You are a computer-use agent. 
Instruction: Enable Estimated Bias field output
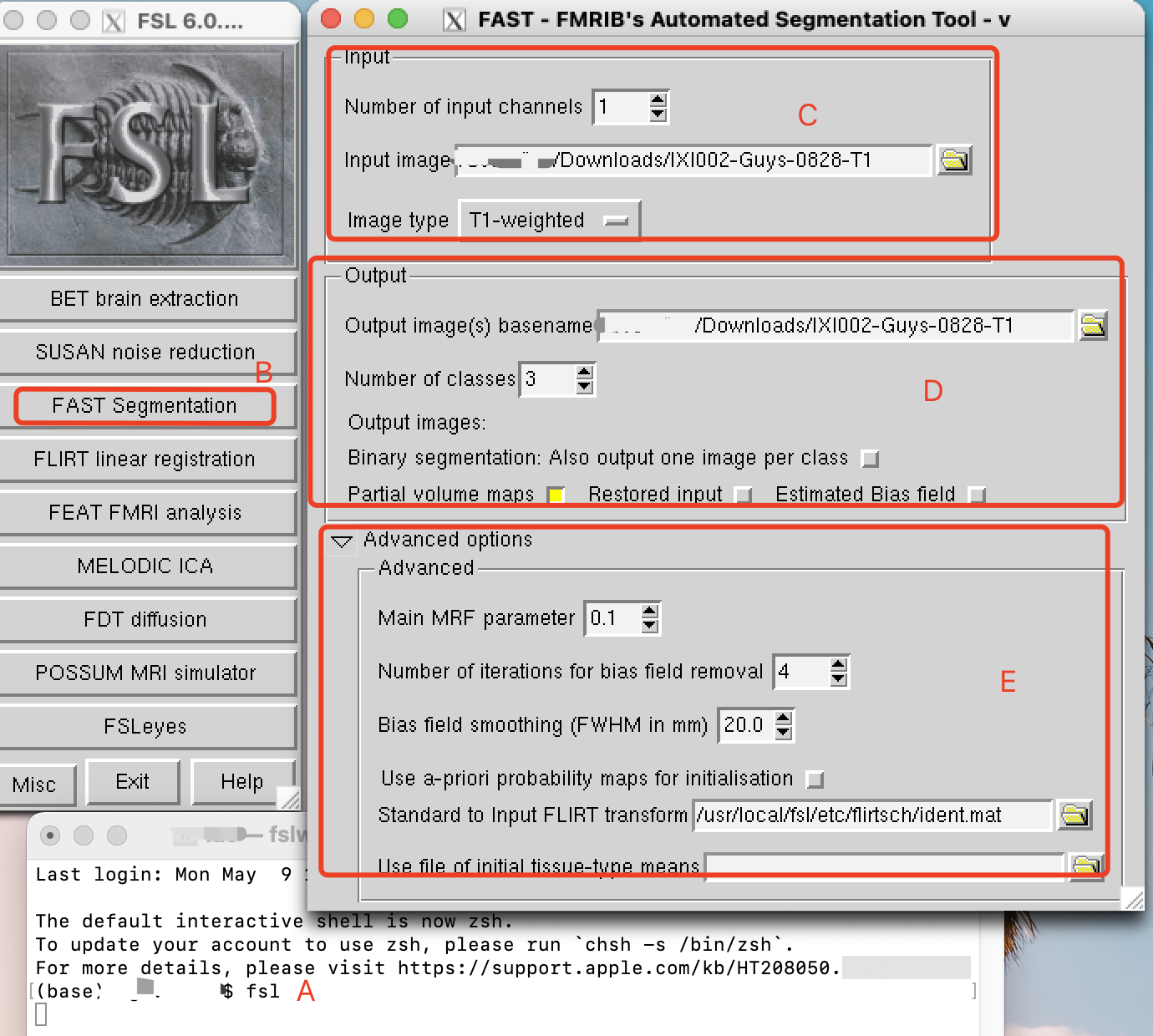(977, 495)
